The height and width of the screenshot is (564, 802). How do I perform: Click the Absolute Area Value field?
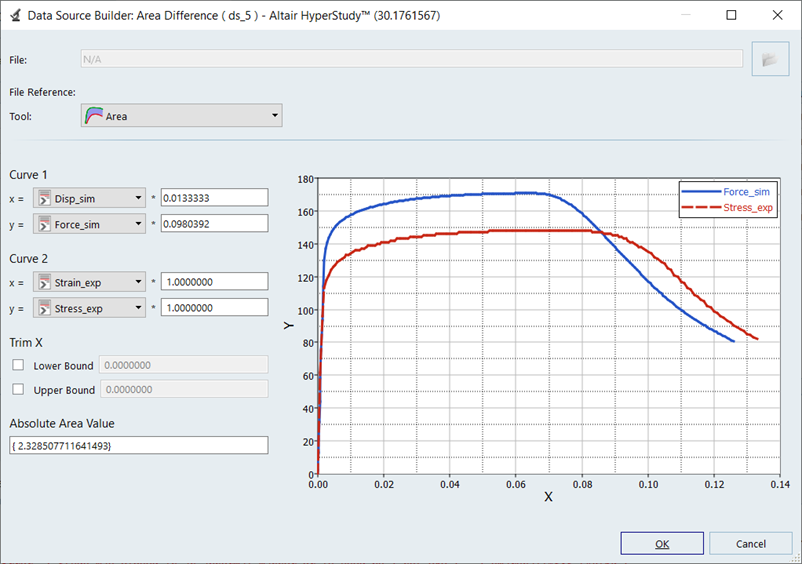(x=139, y=446)
